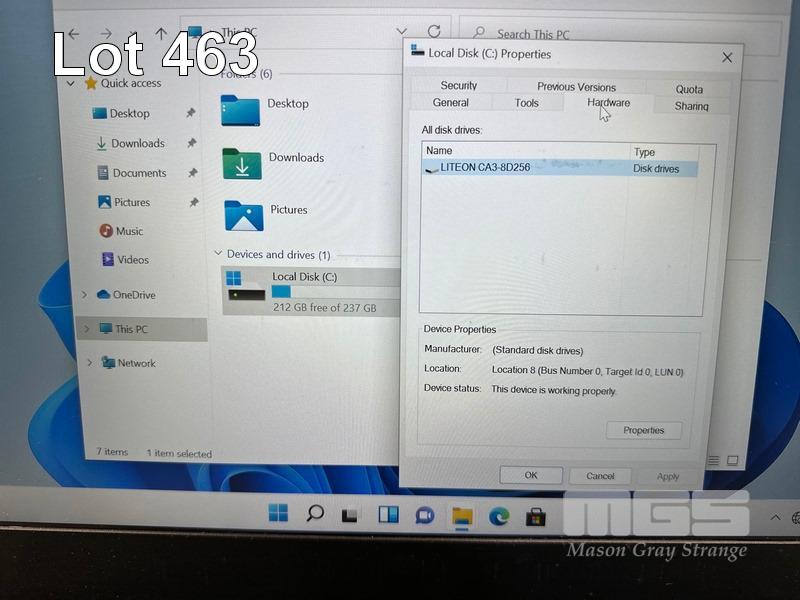This screenshot has height=600, width=800.
Task: Launch Microsoft Store from taskbar
Action: (536, 516)
